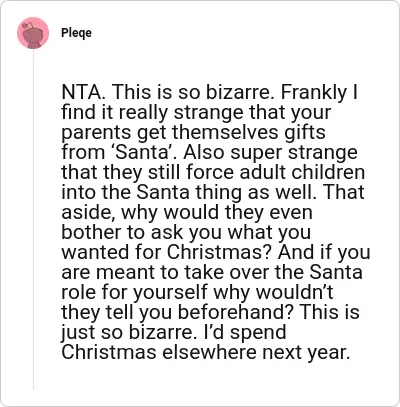Image resolution: width=400 pixels, height=407 pixels.
Task: Click the first 'This is so bizarre' sentence
Action: 192,92
